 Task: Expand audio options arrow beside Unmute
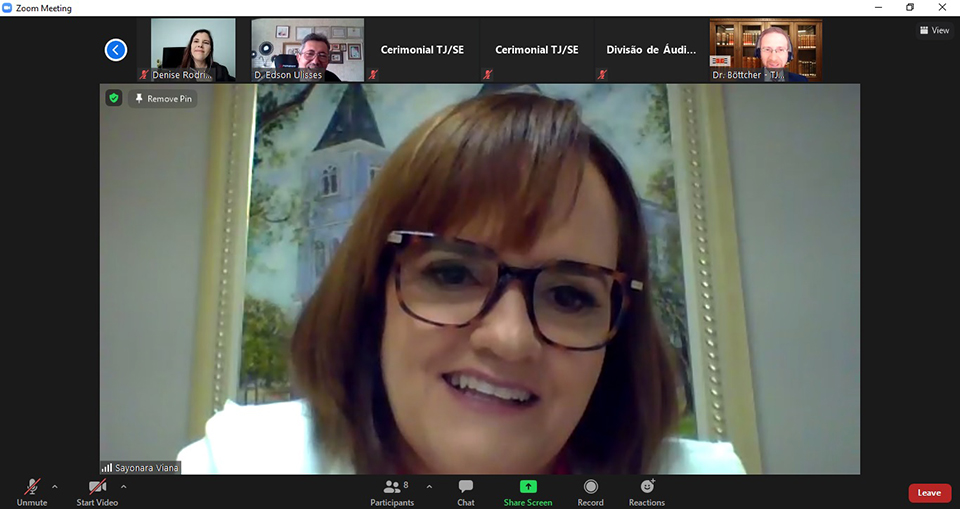(x=55, y=487)
